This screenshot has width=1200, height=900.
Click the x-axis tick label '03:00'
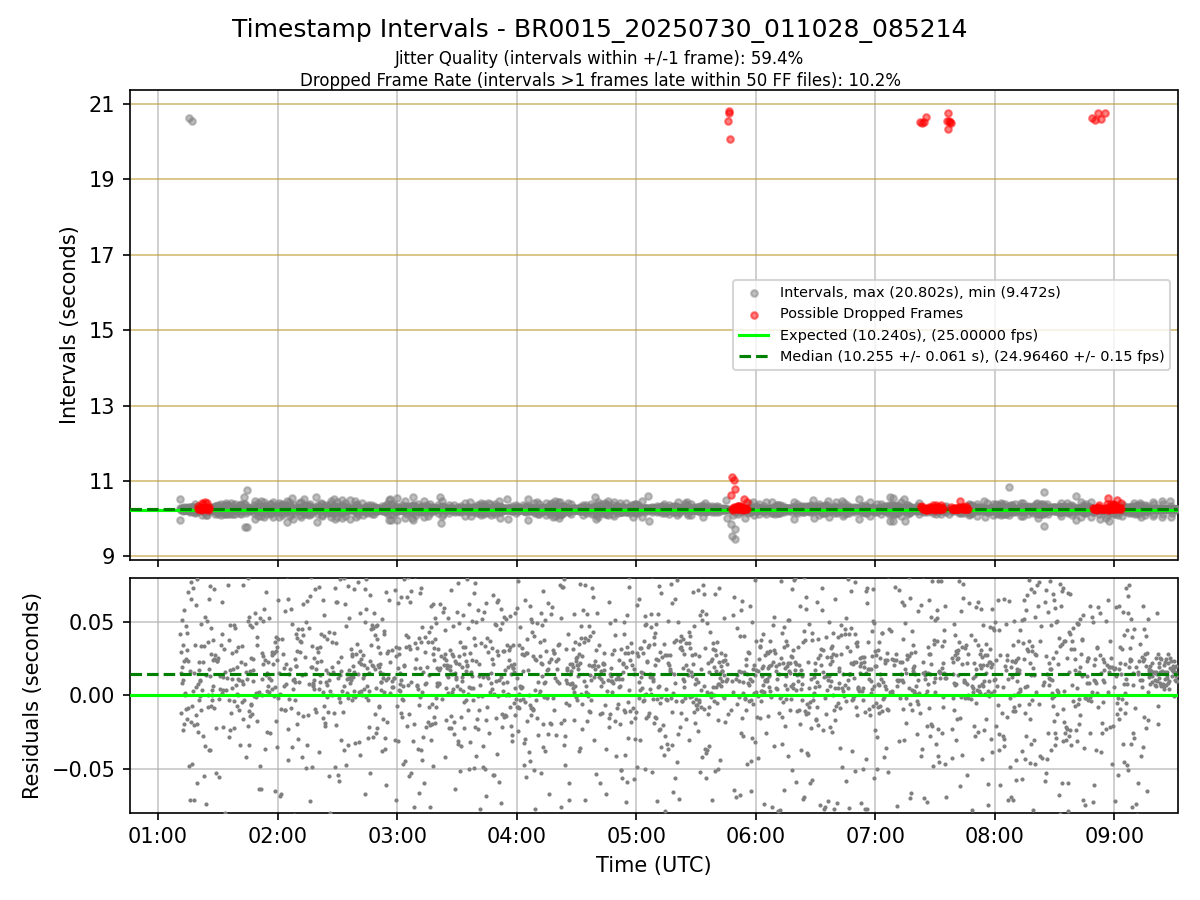(x=397, y=836)
